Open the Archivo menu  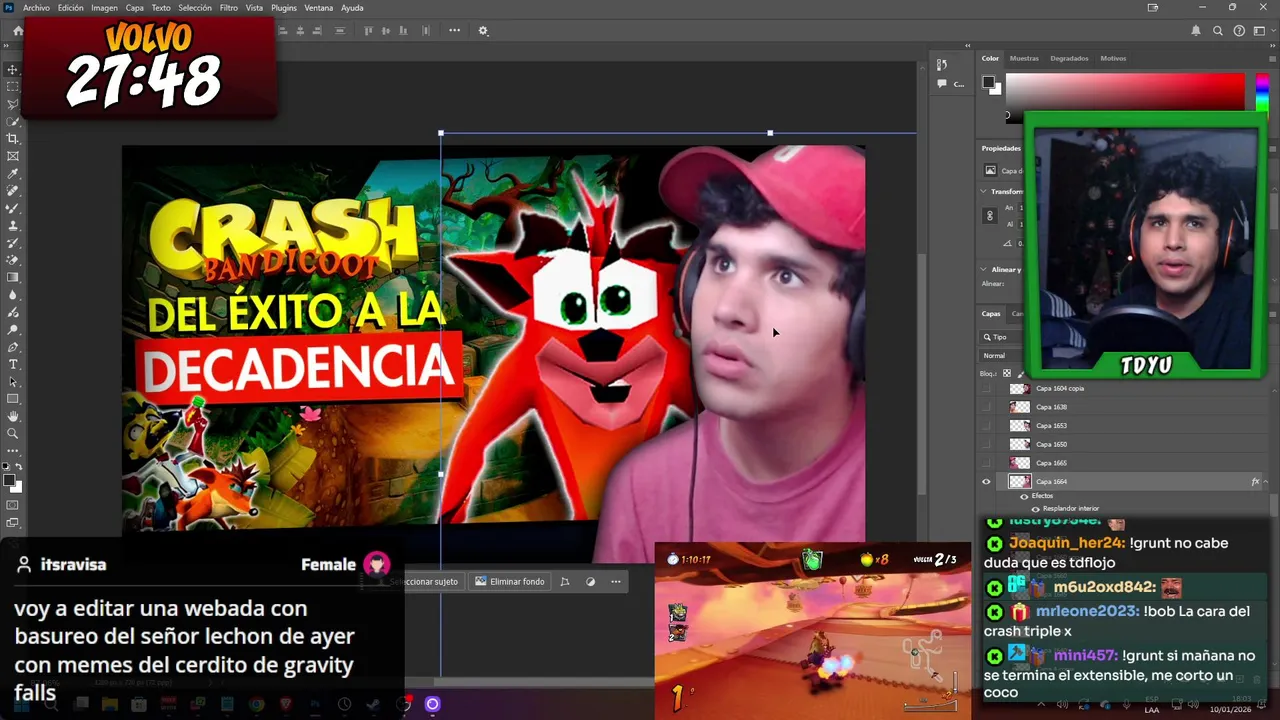coord(36,8)
